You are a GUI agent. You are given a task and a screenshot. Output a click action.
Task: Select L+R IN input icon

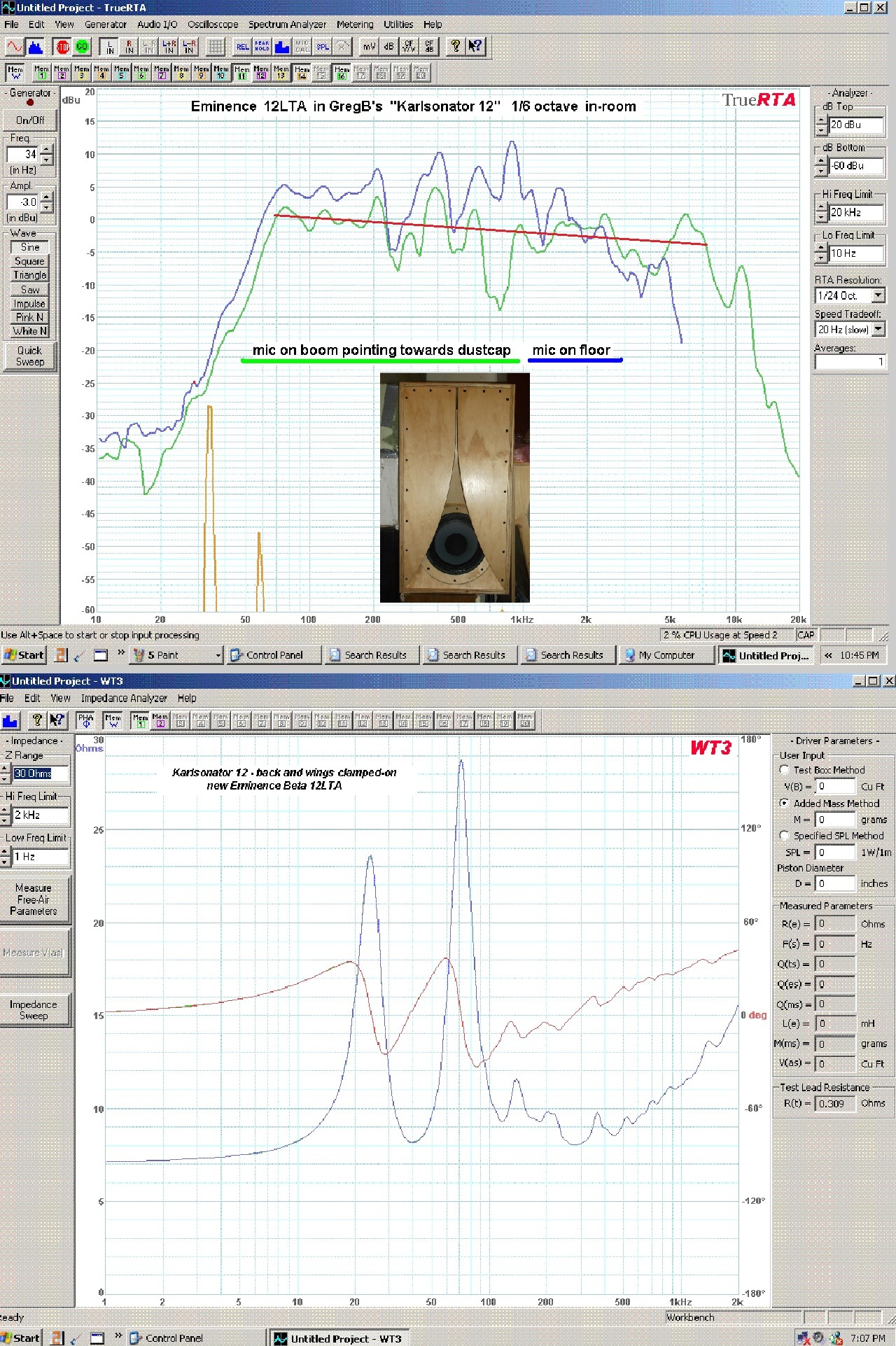(169, 47)
